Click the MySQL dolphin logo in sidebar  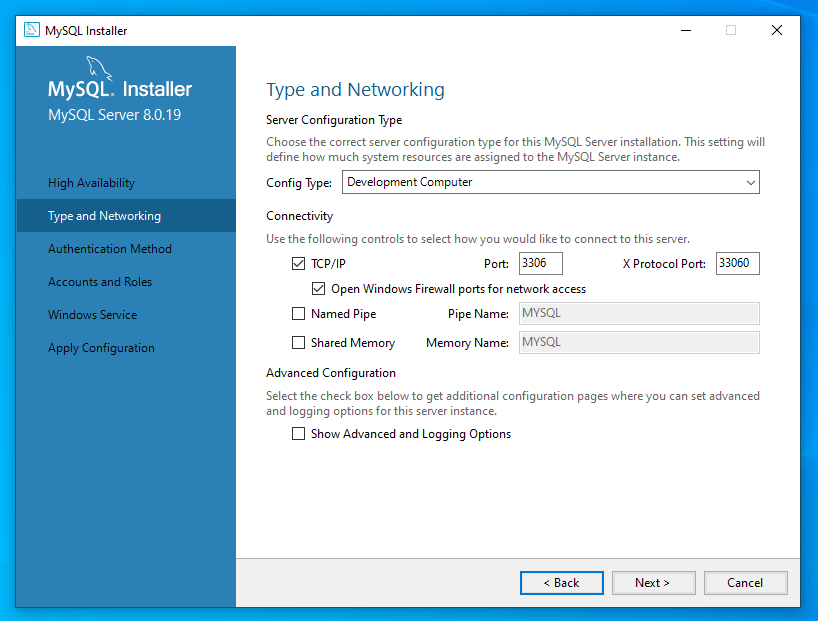point(99,68)
